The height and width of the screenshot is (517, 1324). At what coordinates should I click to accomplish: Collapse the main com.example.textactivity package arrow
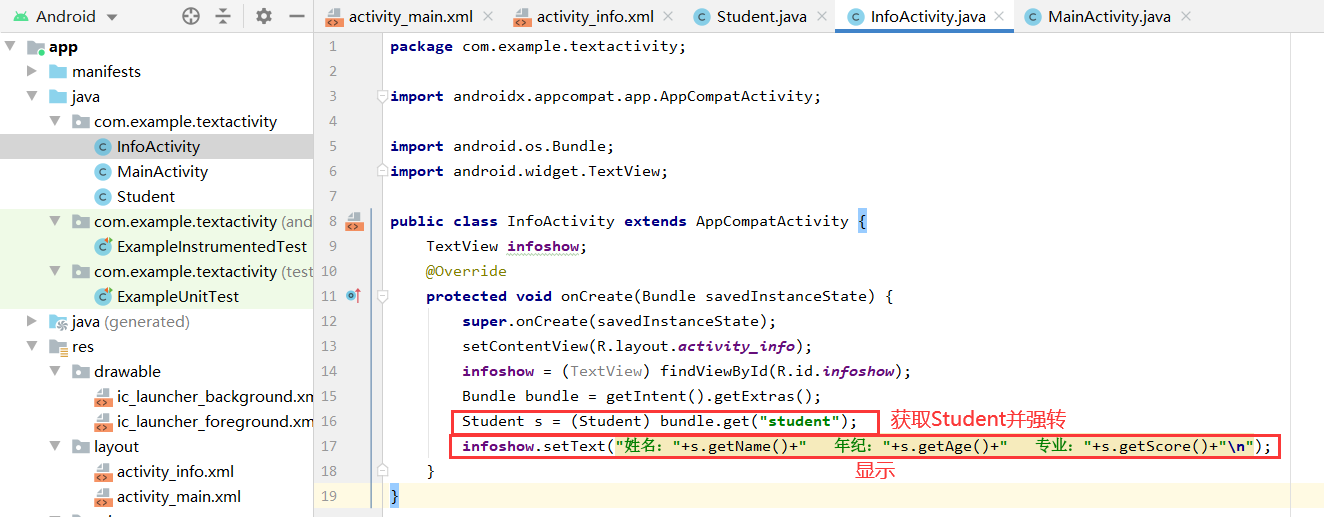[55, 122]
